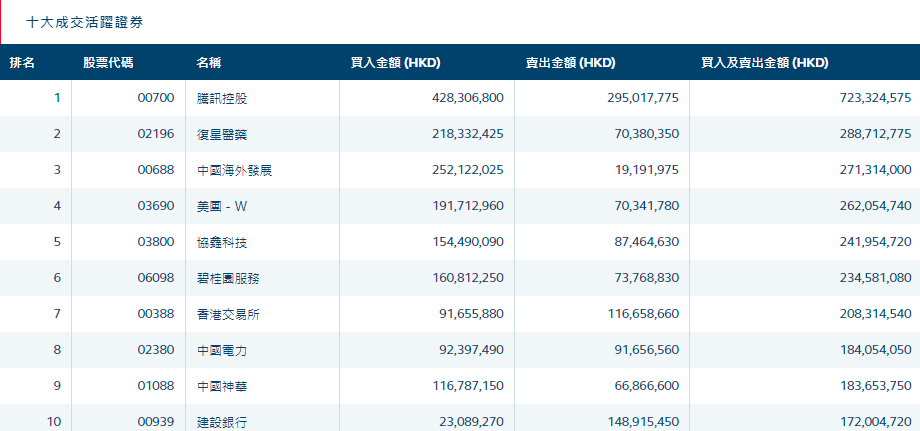Select the 買入及賣出金額 (HKD) column header
The height and width of the screenshot is (431, 920).
point(765,63)
